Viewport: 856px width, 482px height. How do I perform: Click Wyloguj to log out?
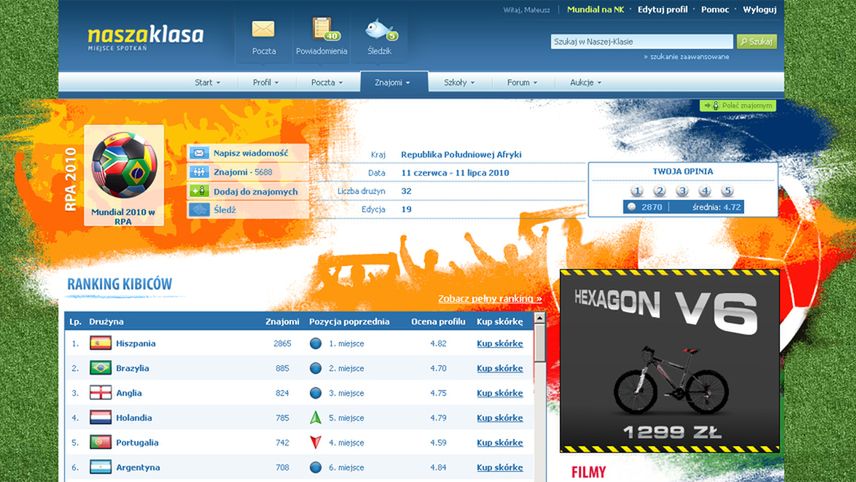pos(759,9)
